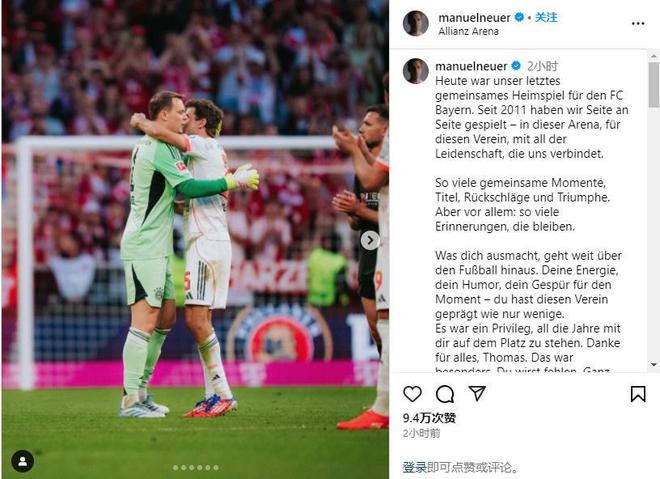
Task: Click the blue verified badge in header
Action: tap(519, 17)
